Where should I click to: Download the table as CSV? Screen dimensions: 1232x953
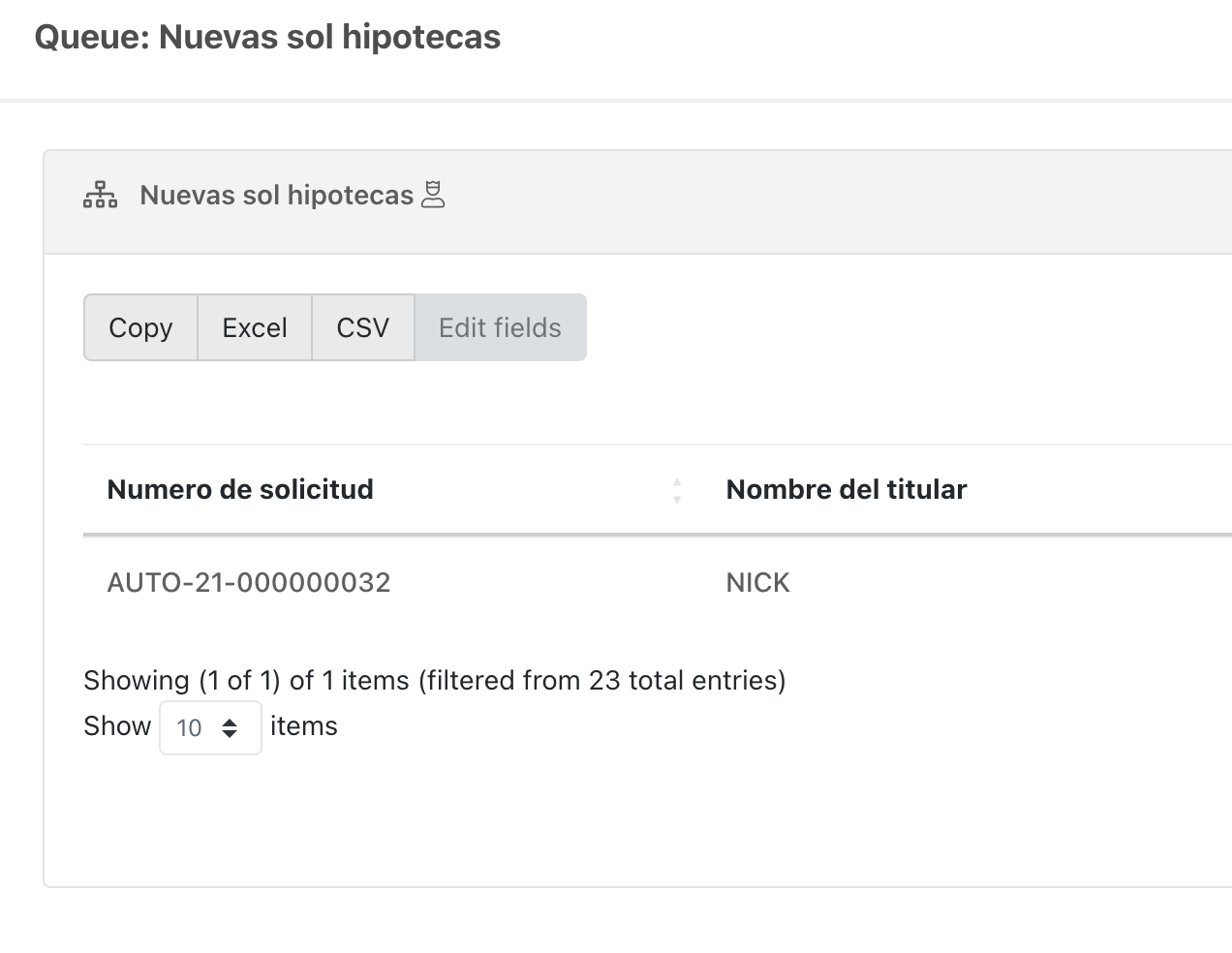coord(363,327)
